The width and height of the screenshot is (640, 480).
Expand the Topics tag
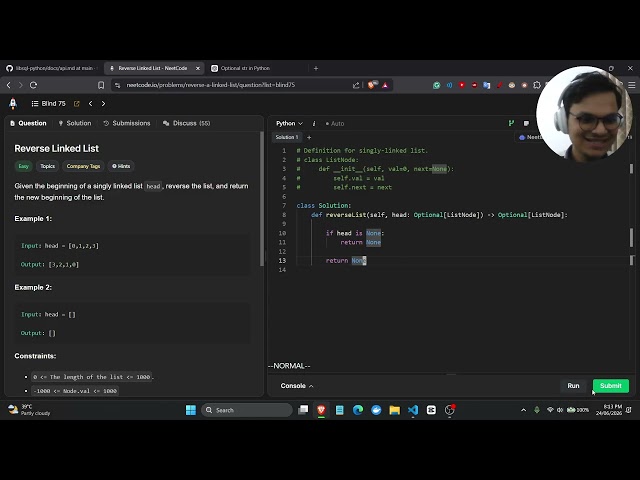[x=47, y=166]
